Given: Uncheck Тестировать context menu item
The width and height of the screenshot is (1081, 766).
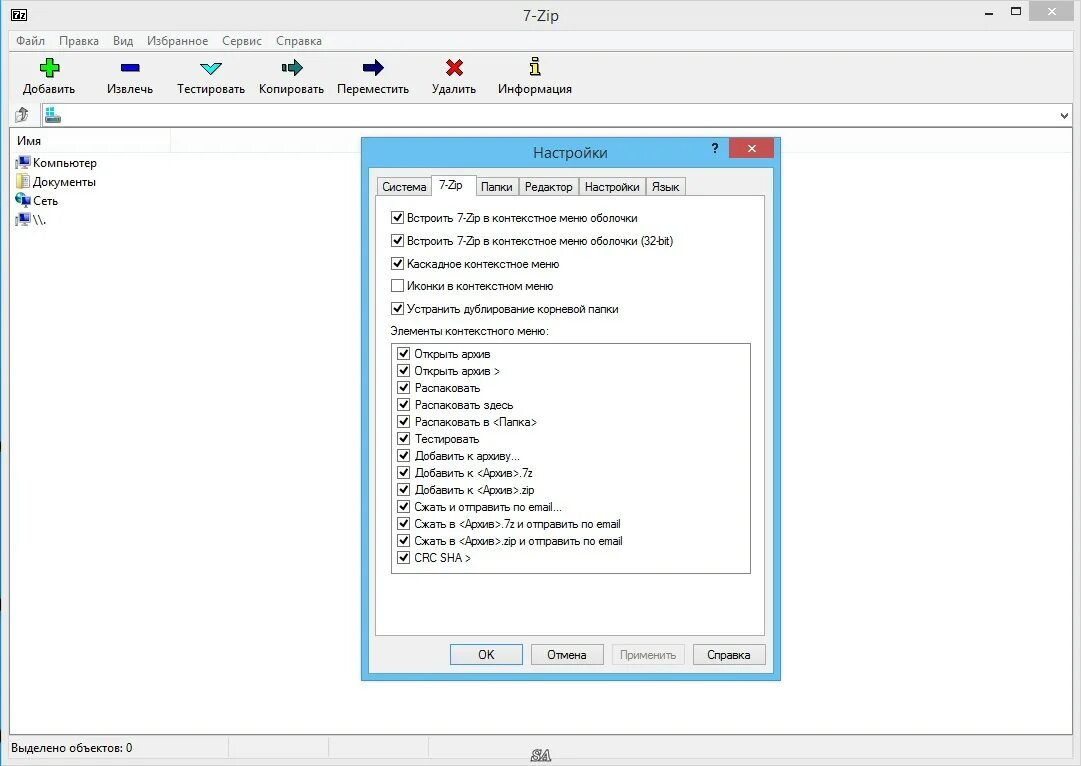Looking at the screenshot, I should (404, 439).
